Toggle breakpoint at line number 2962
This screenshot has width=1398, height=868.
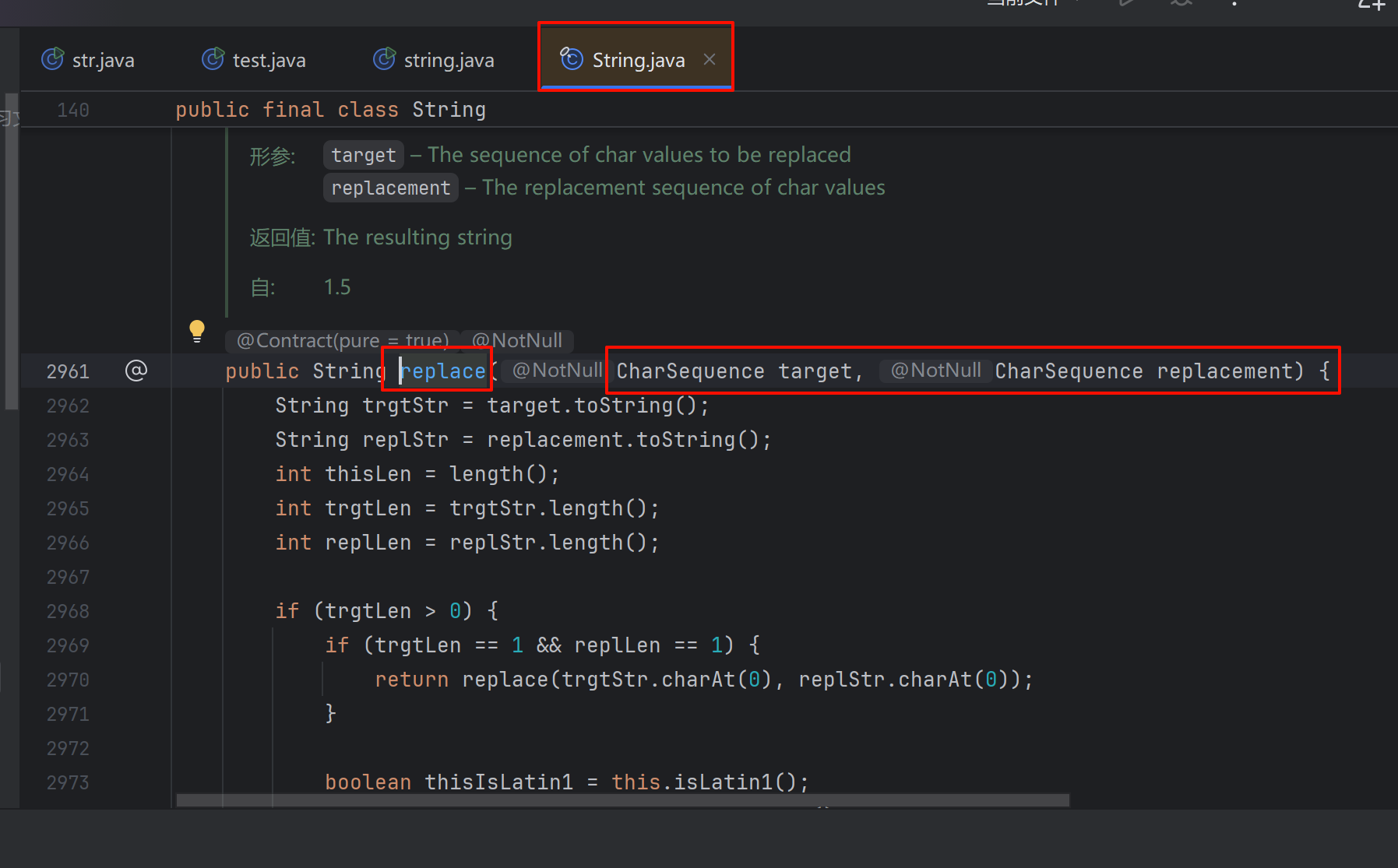68,406
